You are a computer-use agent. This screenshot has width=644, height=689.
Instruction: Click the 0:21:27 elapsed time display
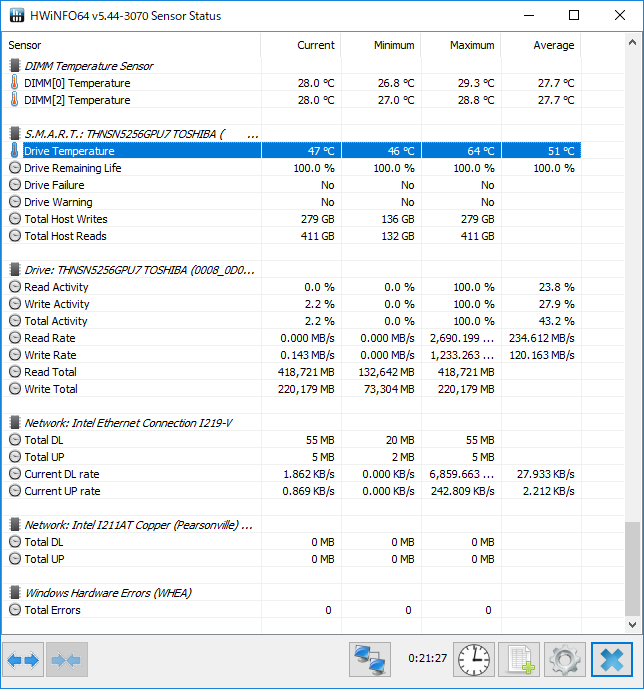[x=427, y=658]
